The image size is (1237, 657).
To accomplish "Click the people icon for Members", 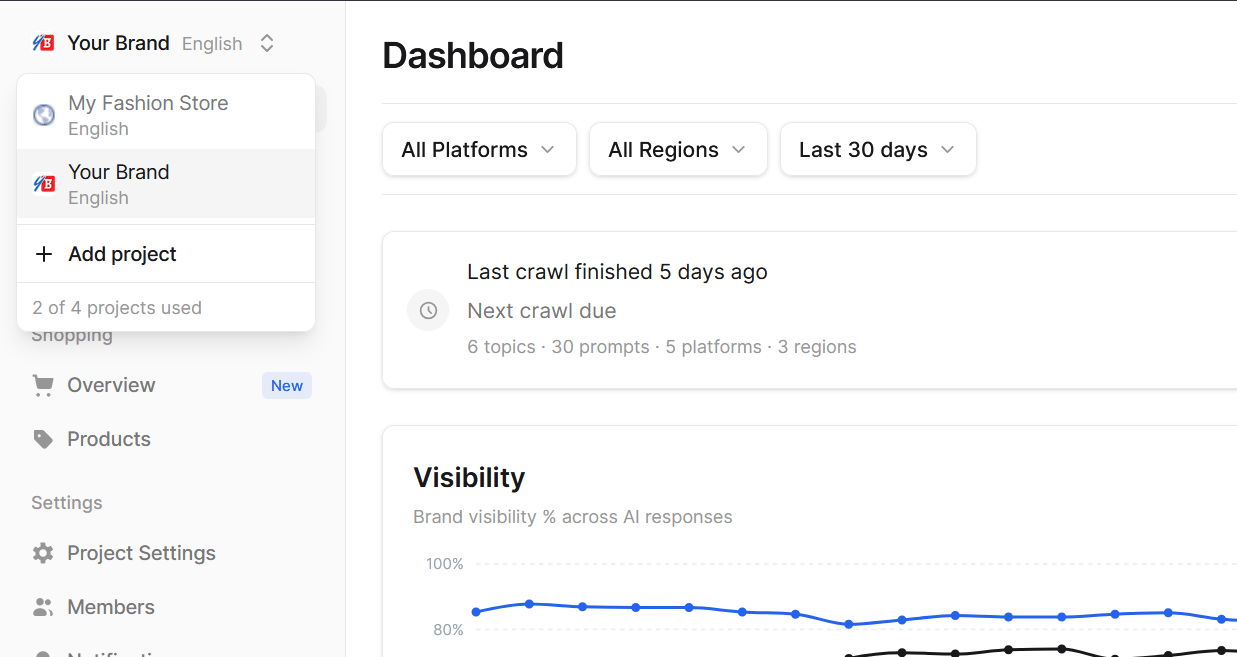I will point(43,607).
